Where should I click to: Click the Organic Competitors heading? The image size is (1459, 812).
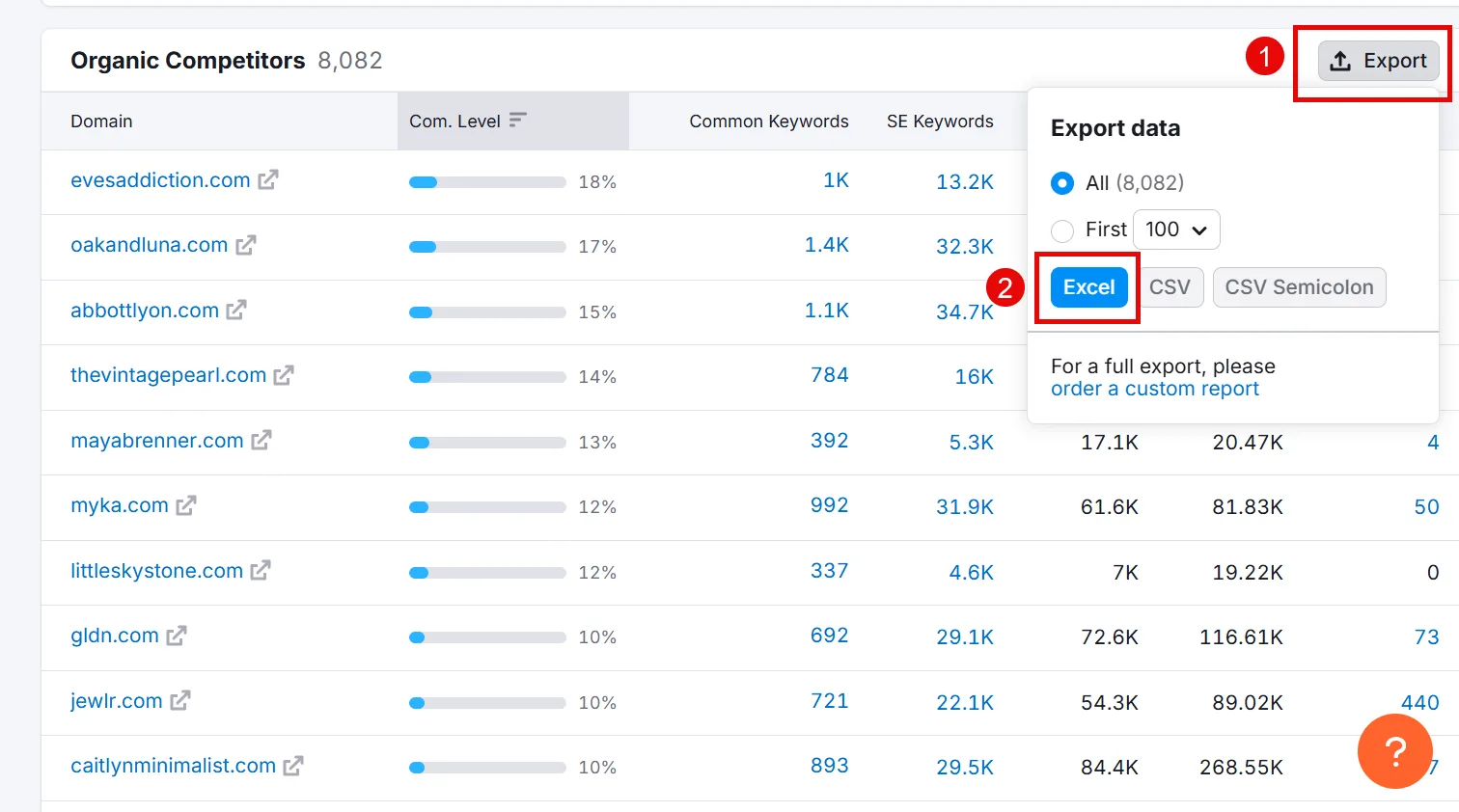188,61
